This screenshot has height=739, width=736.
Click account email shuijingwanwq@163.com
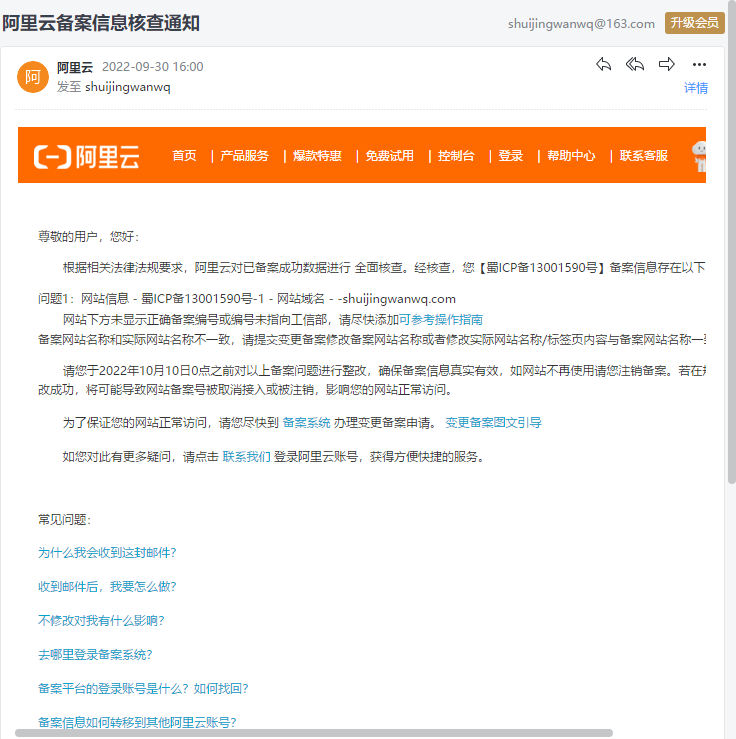[581, 24]
